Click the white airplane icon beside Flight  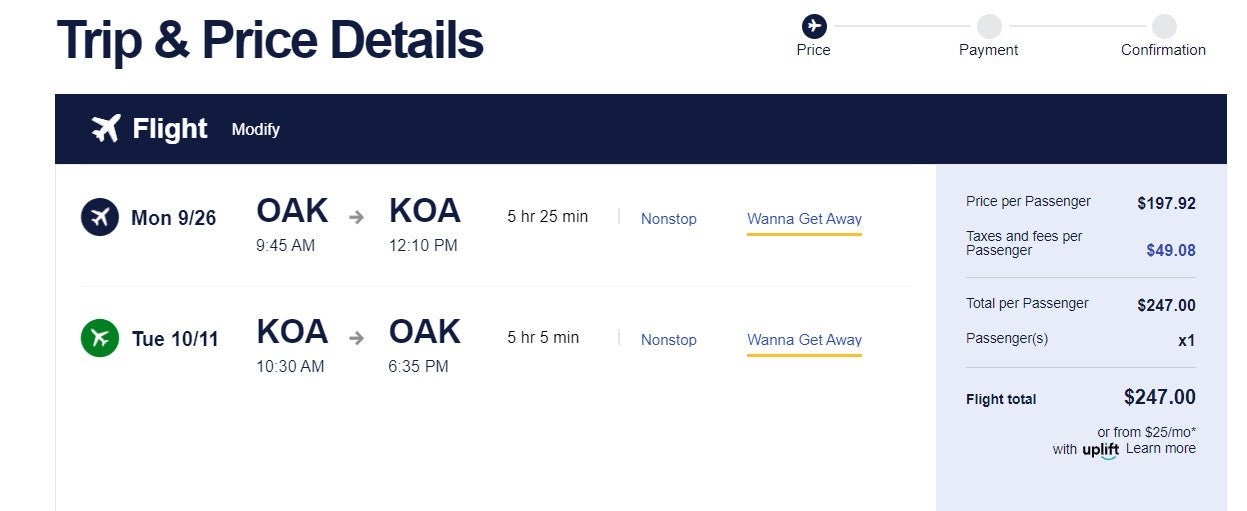coord(106,129)
